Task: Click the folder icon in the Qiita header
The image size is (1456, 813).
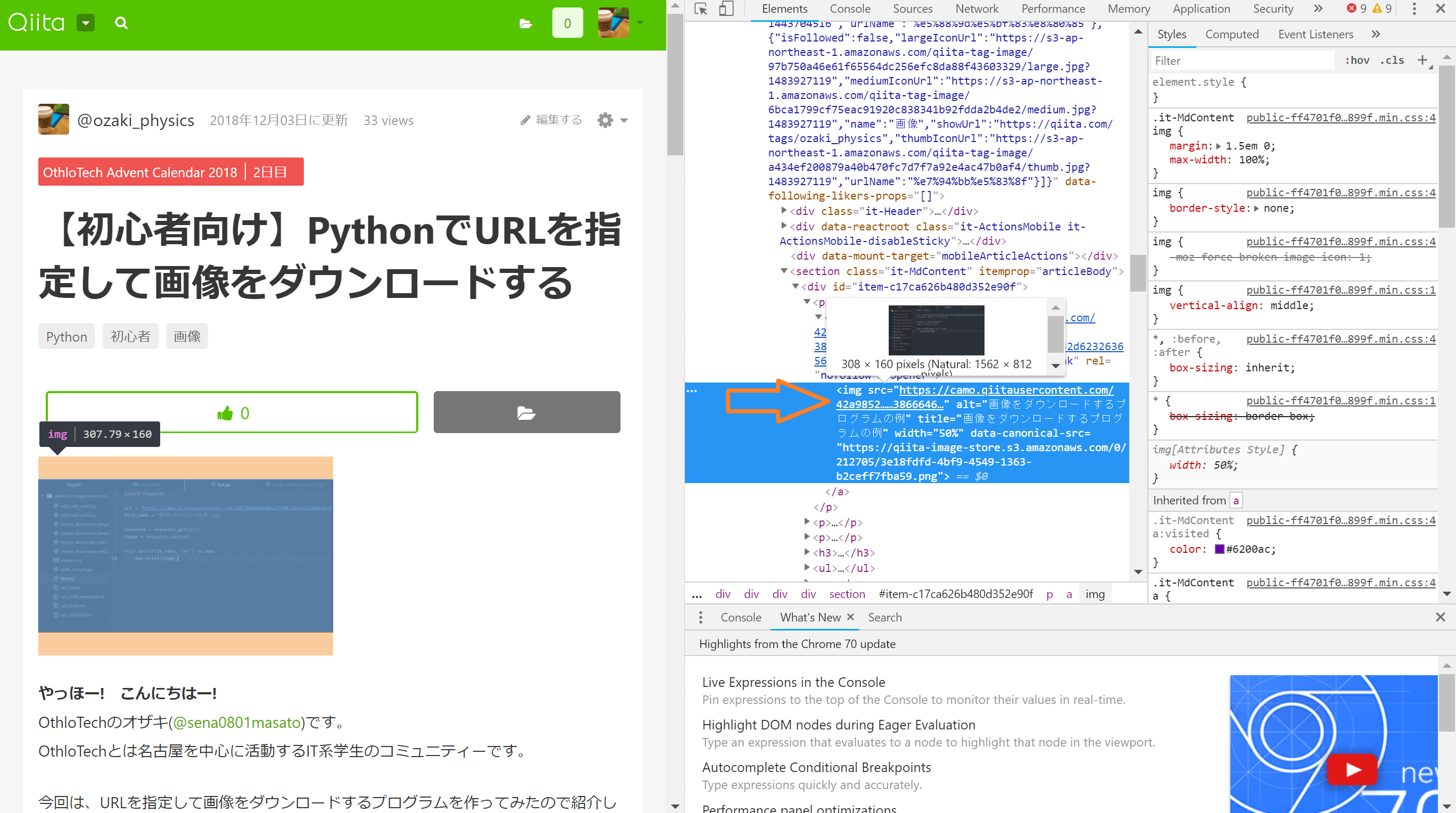Action: 526,22
